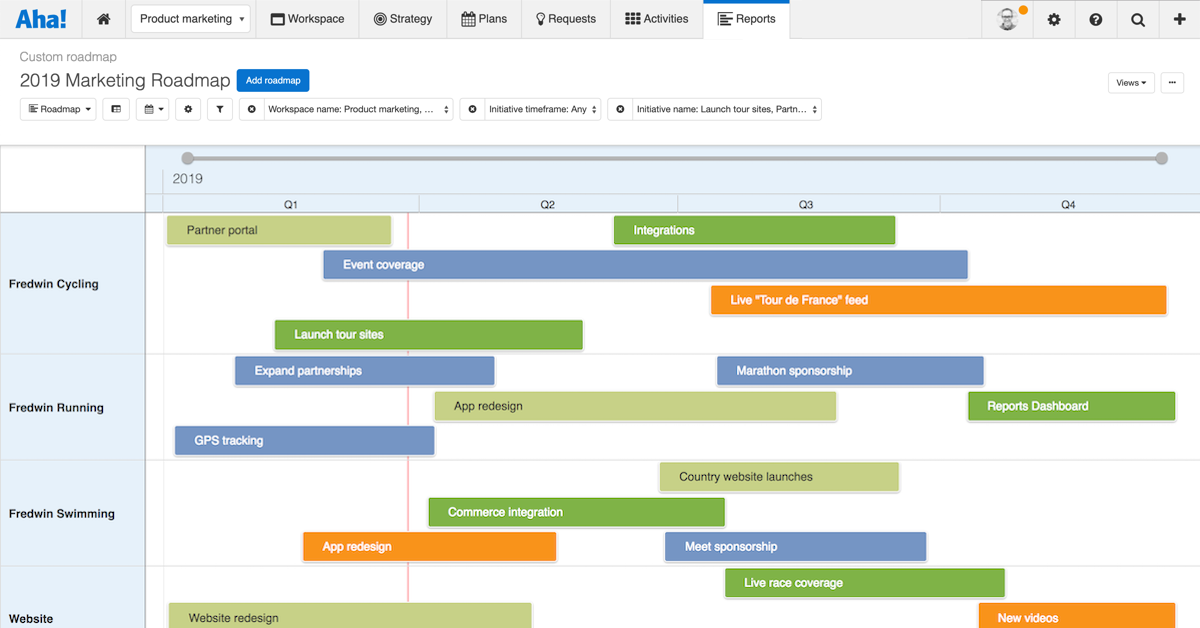Viewport: 1200px width, 628px height.
Task: Open the Plans menu
Action: (x=484, y=19)
